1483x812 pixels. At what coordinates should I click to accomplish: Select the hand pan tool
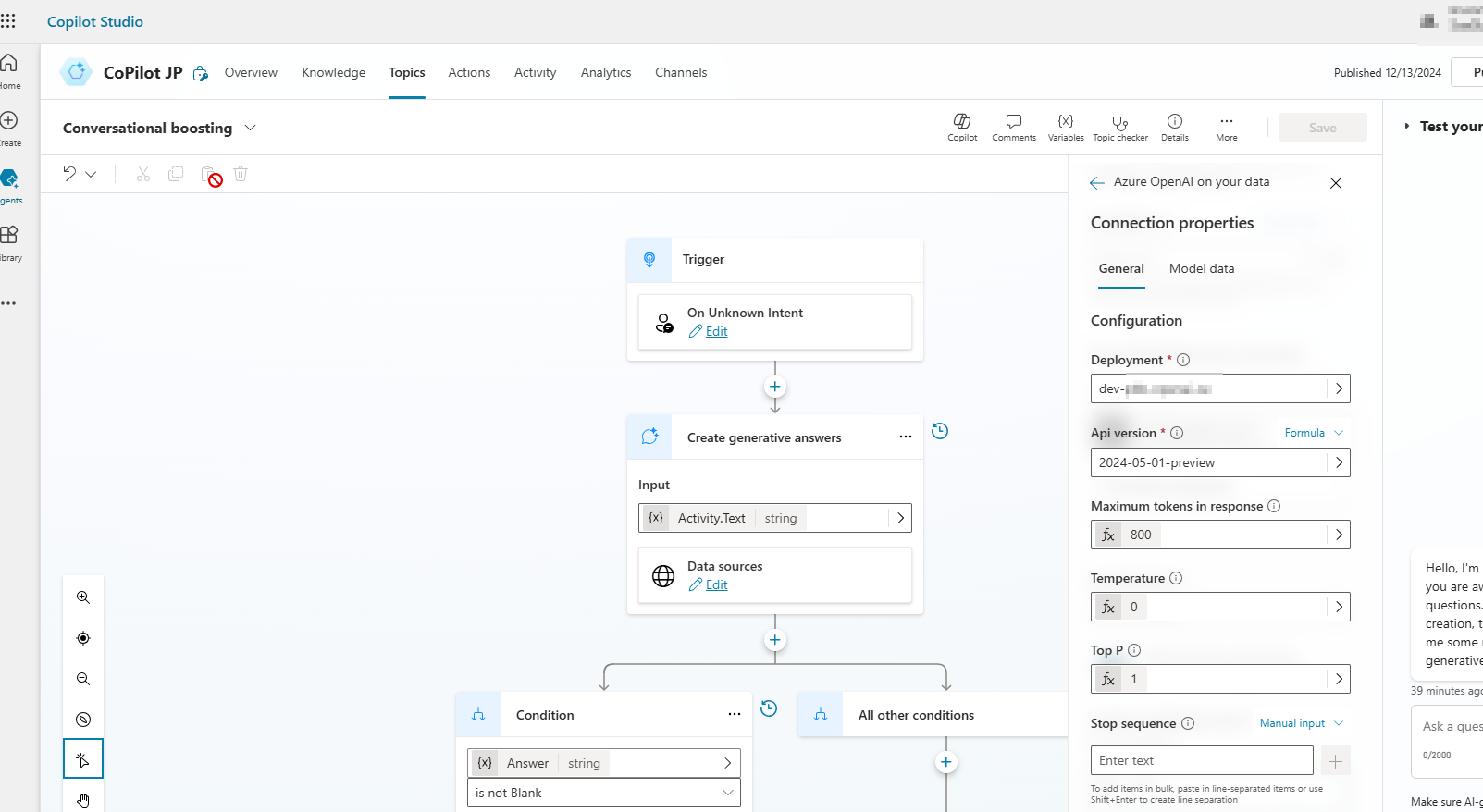coord(83,800)
